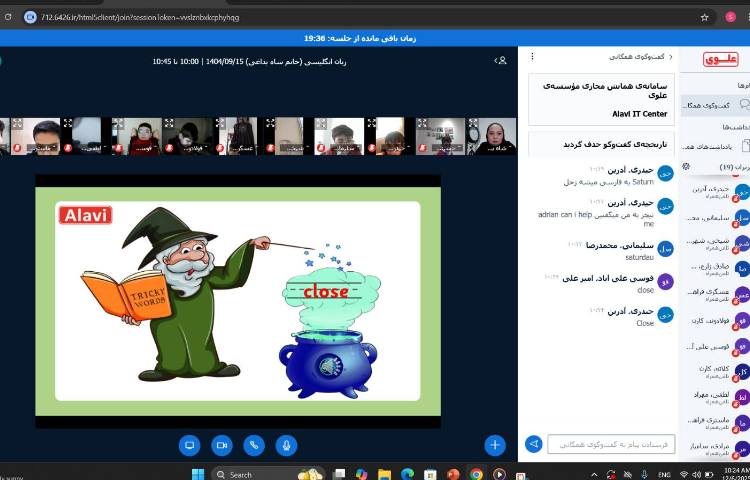Image resolution: width=750 pixels, height=480 pixels.
Task: Open the blue plus actions menu
Action: tap(494, 445)
